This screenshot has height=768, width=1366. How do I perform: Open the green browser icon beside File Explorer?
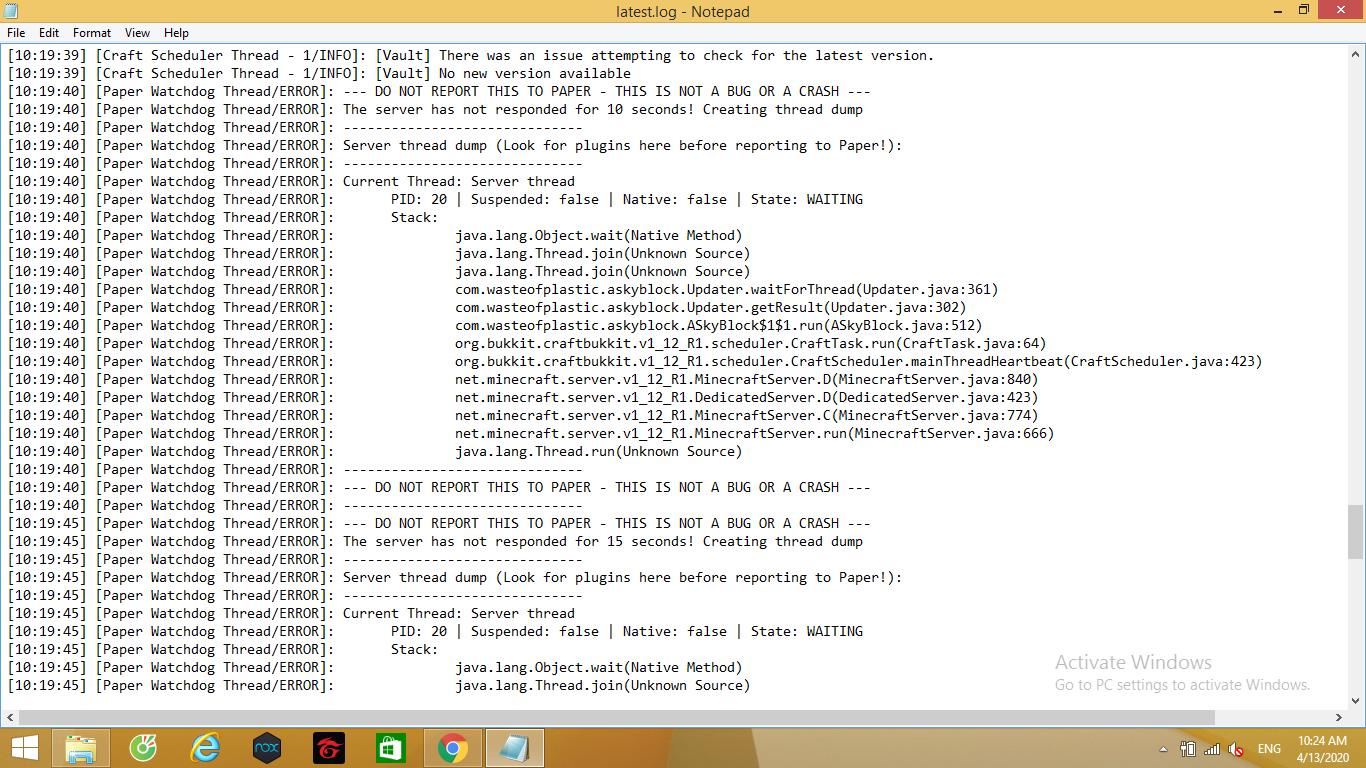point(143,748)
